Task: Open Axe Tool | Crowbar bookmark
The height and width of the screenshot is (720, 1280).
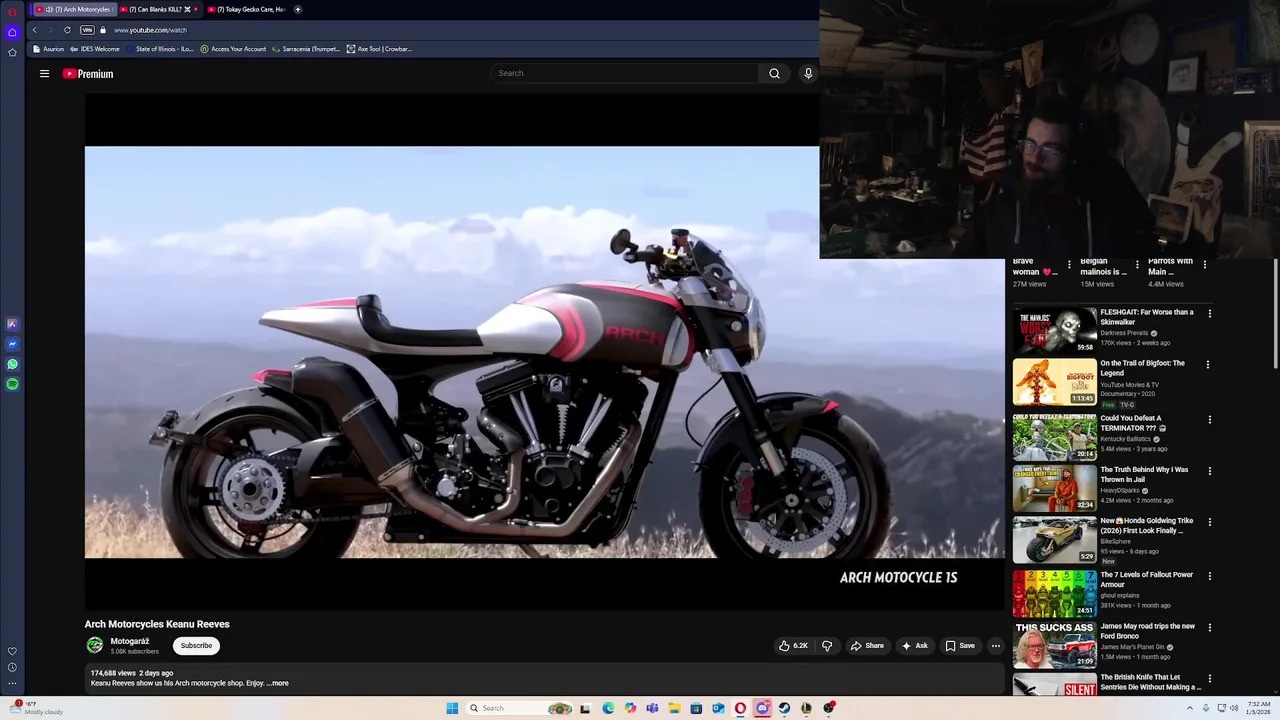Action: [x=379, y=49]
